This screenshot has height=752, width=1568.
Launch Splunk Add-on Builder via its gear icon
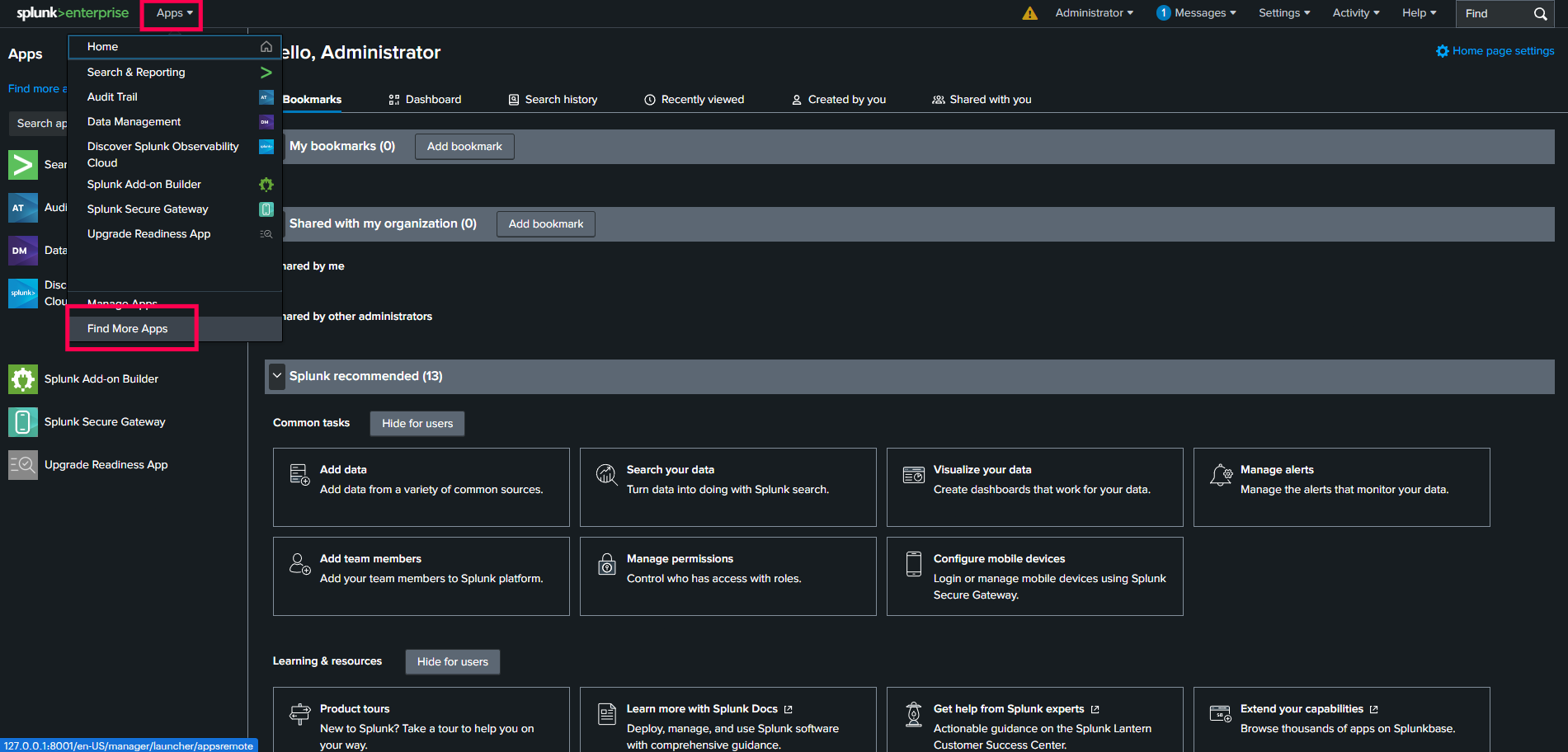tap(22, 378)
